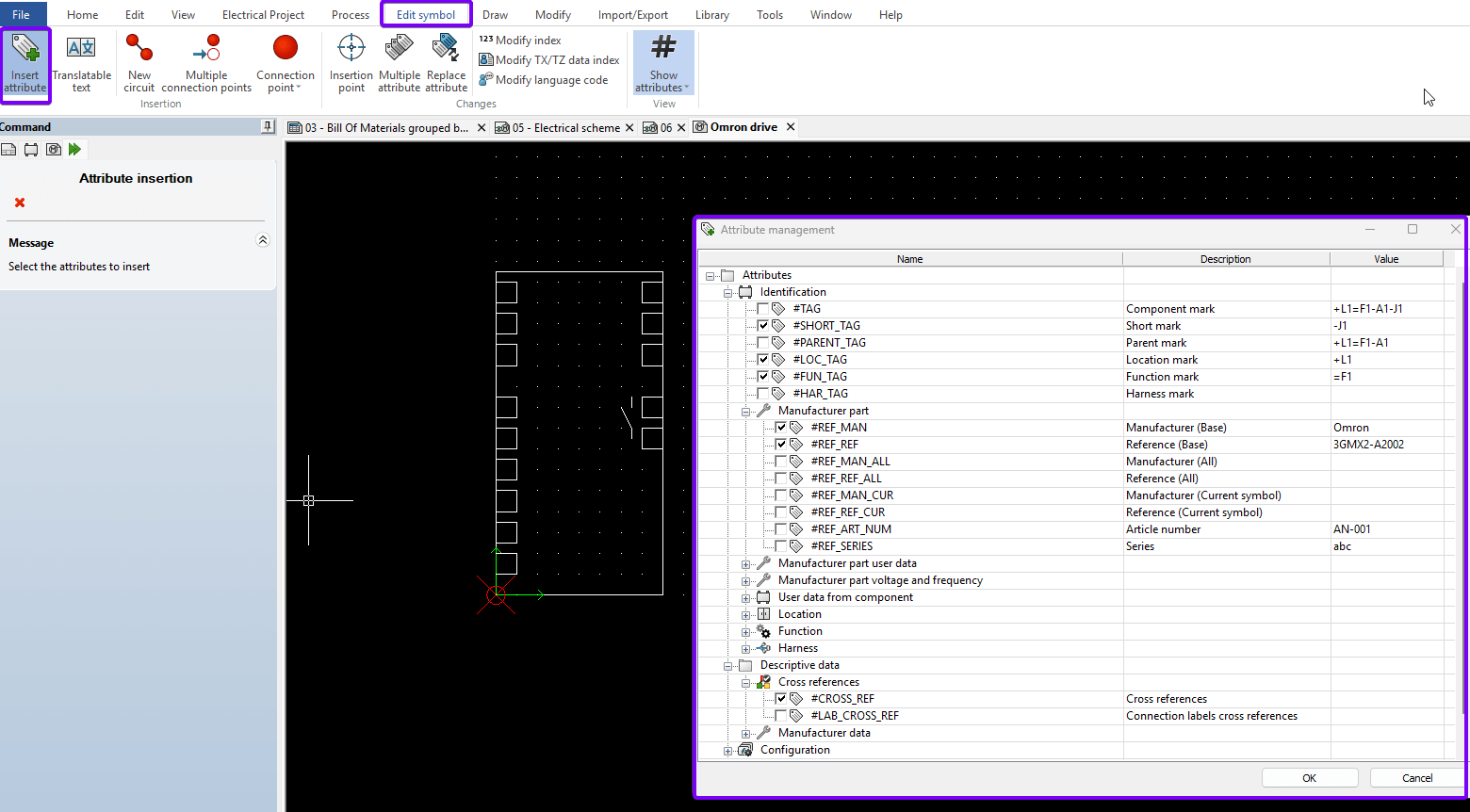Cancel the Attribute management dialog

point(1415,777)
